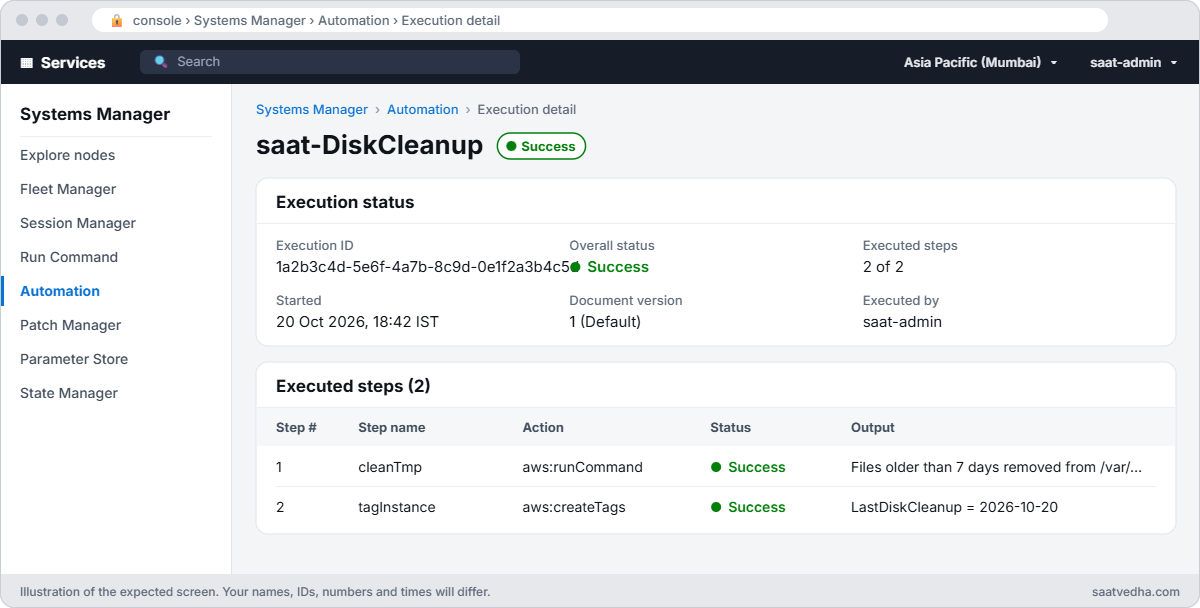Go to Explore nodes in sidebar
The image size is (1200, 608).
pyautogui.click(x=67, y=155)
